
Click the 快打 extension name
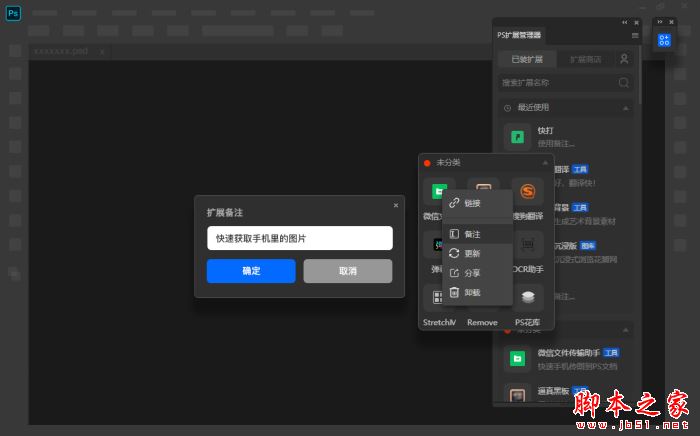(x=546, y=130)
